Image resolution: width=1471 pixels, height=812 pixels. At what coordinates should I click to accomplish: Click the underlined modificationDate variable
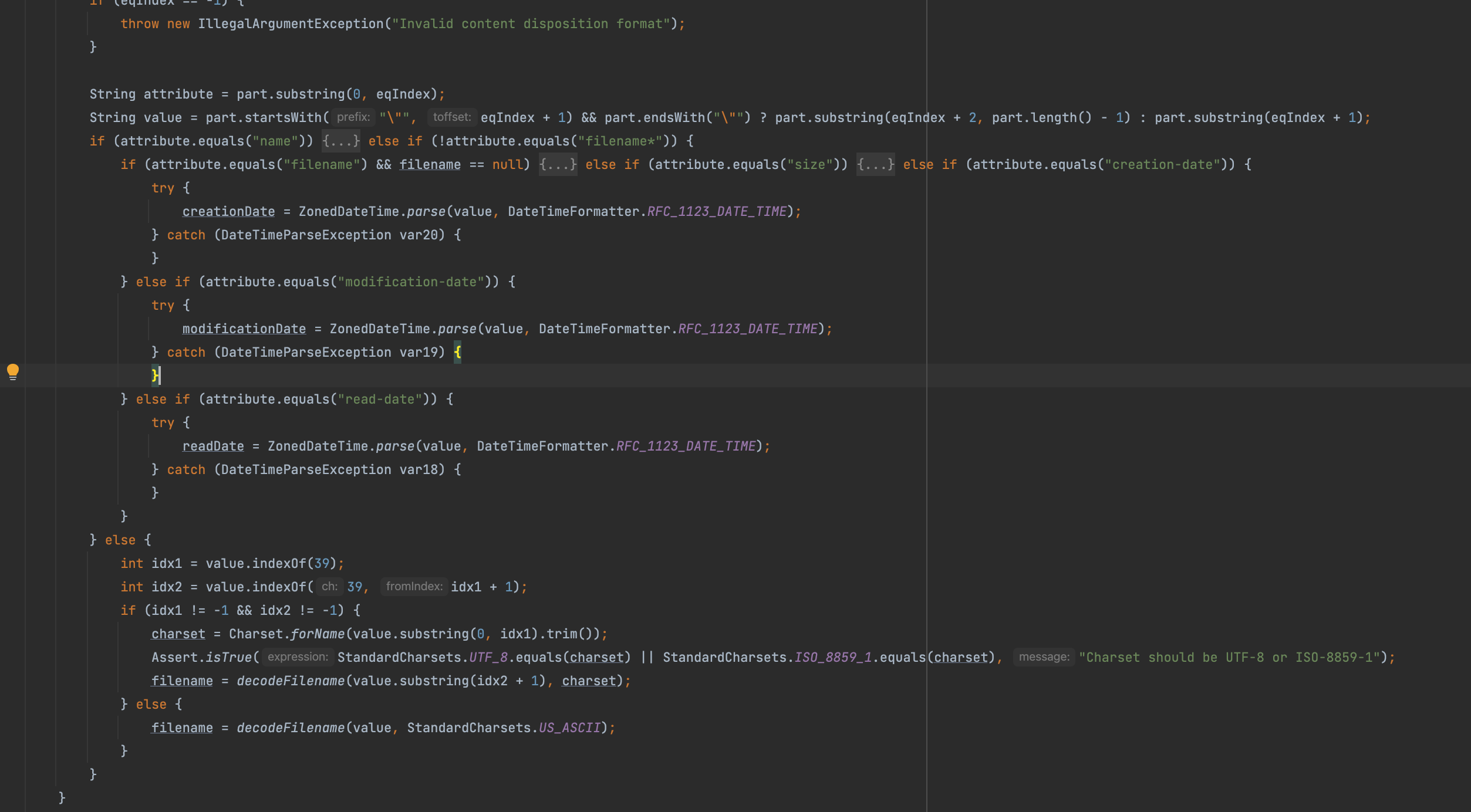click(x=244, y=329)
